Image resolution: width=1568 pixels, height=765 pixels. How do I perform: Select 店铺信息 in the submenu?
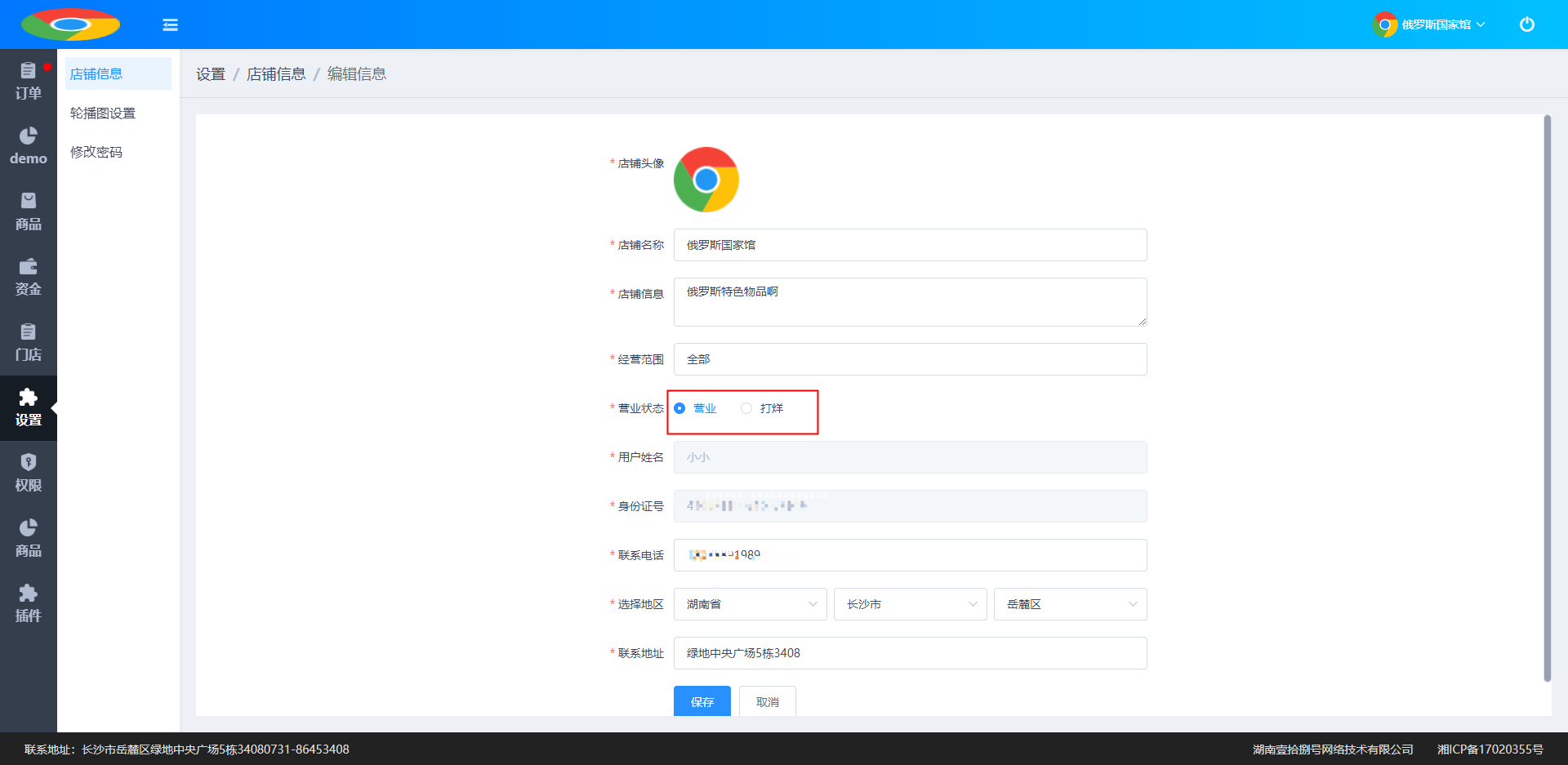118,73
